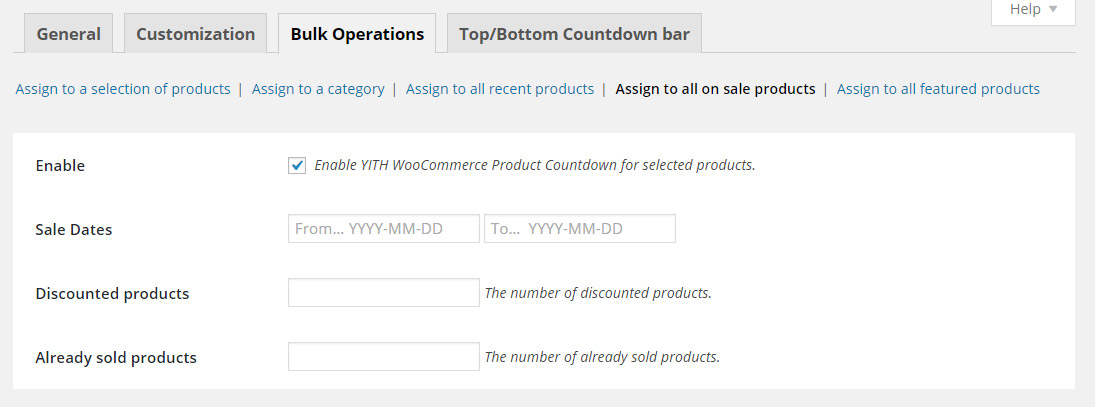This screenshot has width=1095, height=407.
Task: Select 'Assign to all on sale products'
Action: coord(715,89)
